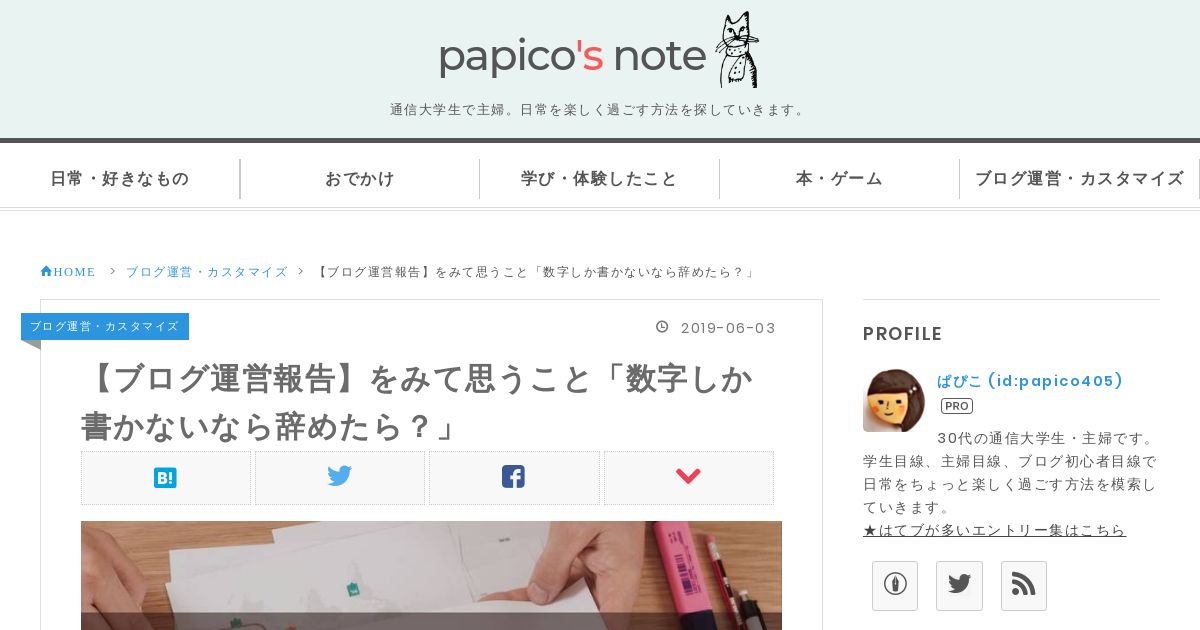The width and height of the screenshot is (1200, 630).
Task: Open the Hatena blog pen icon in profile
Action: pos(895,586)
